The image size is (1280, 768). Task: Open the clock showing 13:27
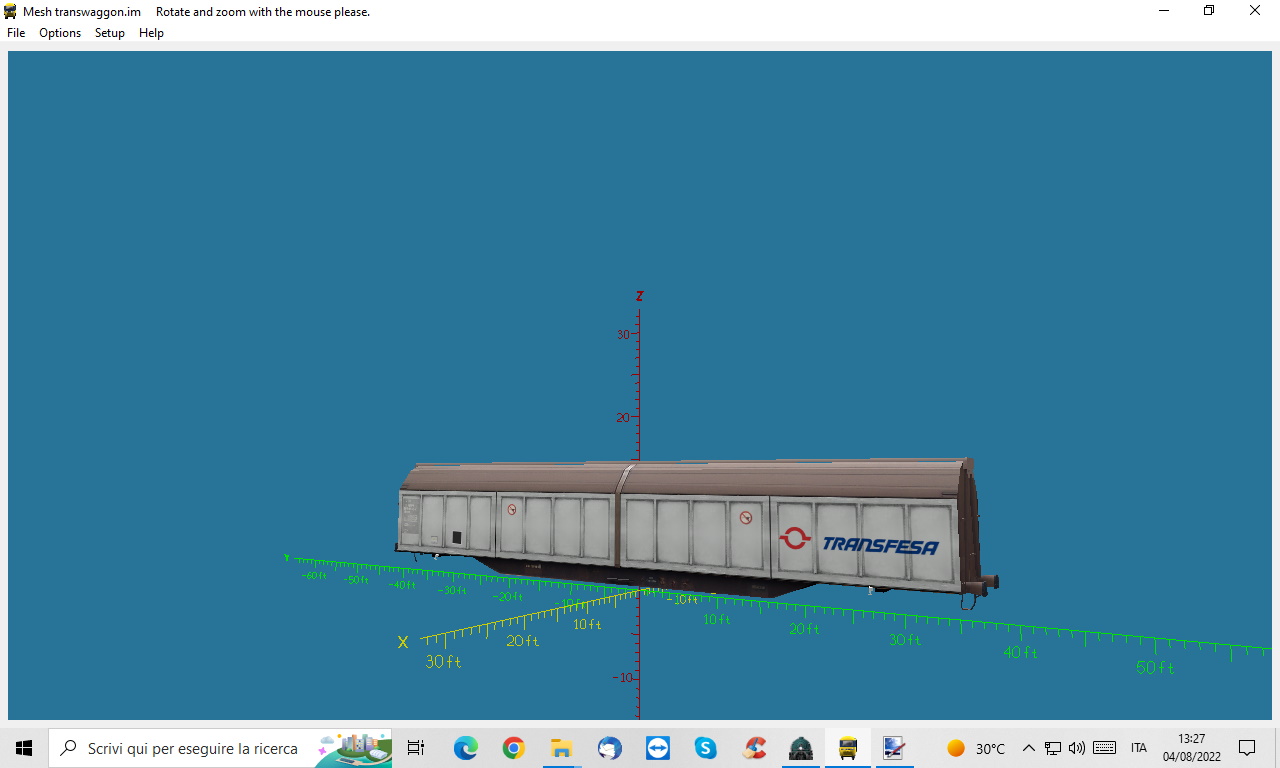click(1191, 748)
